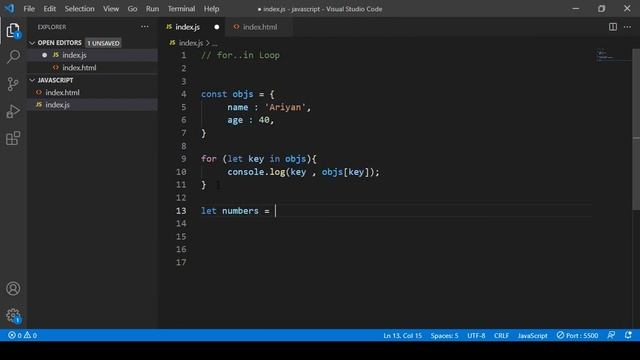640x360 pixels.
Task: Click the 1 UNSAVED badge
Action: [103, 43]
